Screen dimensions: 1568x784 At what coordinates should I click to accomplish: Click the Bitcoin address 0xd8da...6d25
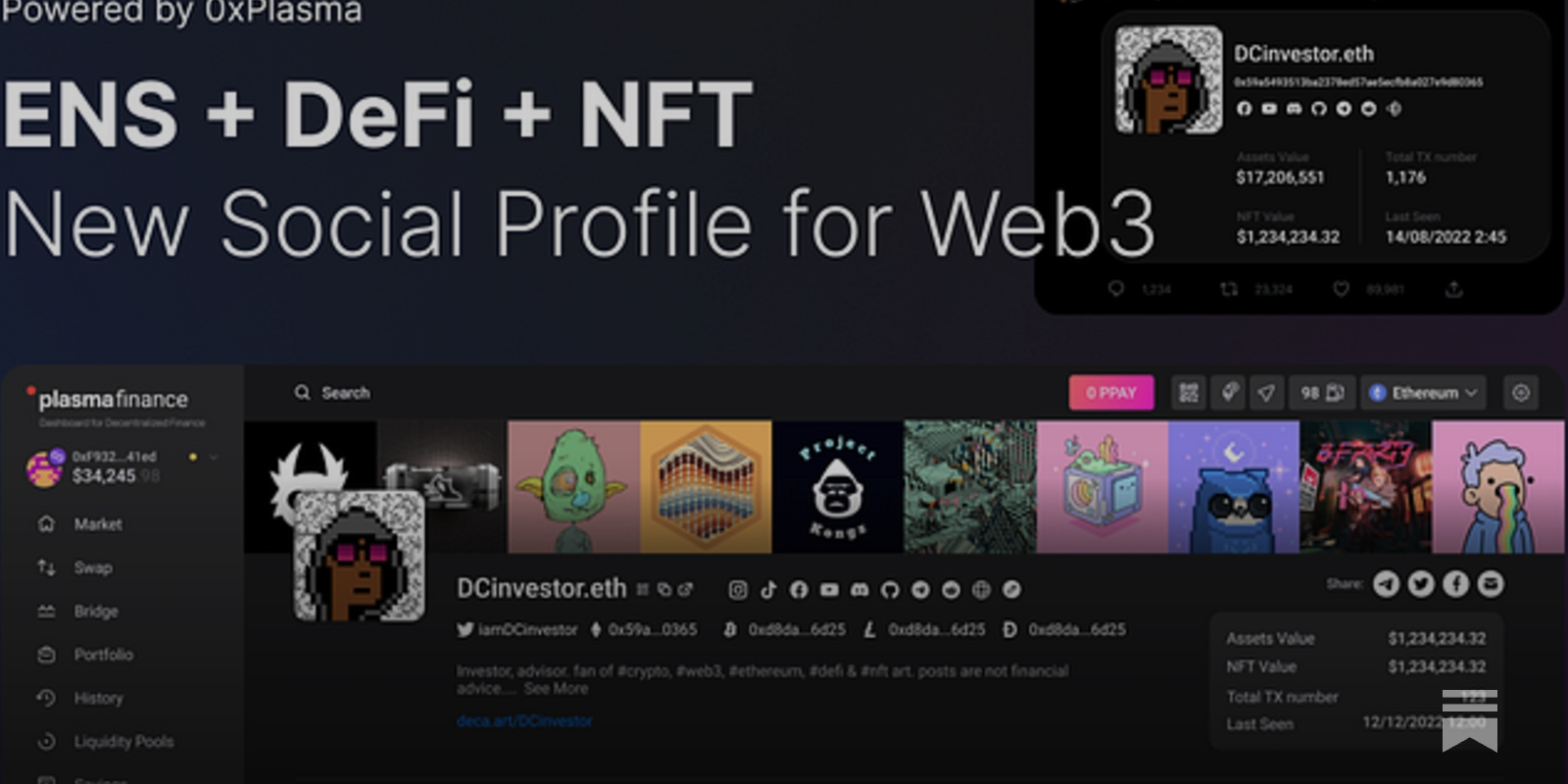coord(784,629)
